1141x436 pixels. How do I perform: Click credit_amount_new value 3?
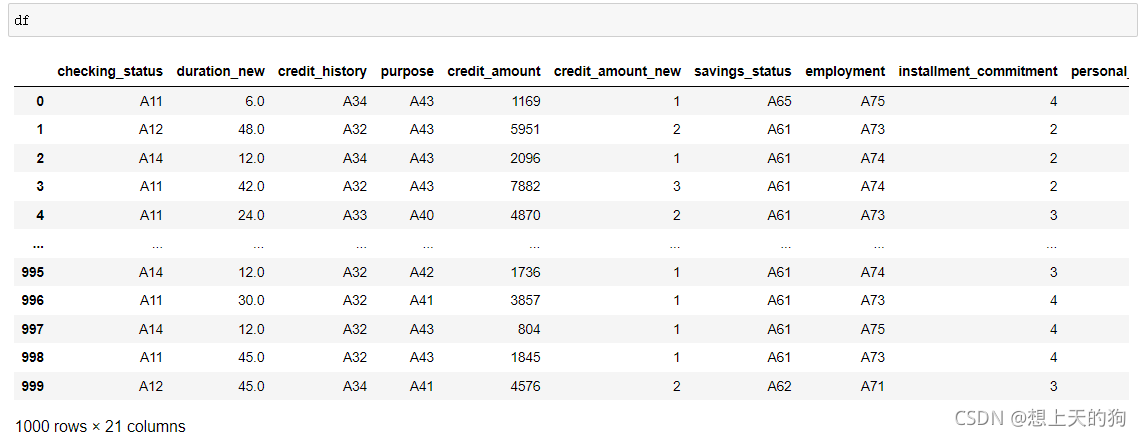click(x=677, y=186)
